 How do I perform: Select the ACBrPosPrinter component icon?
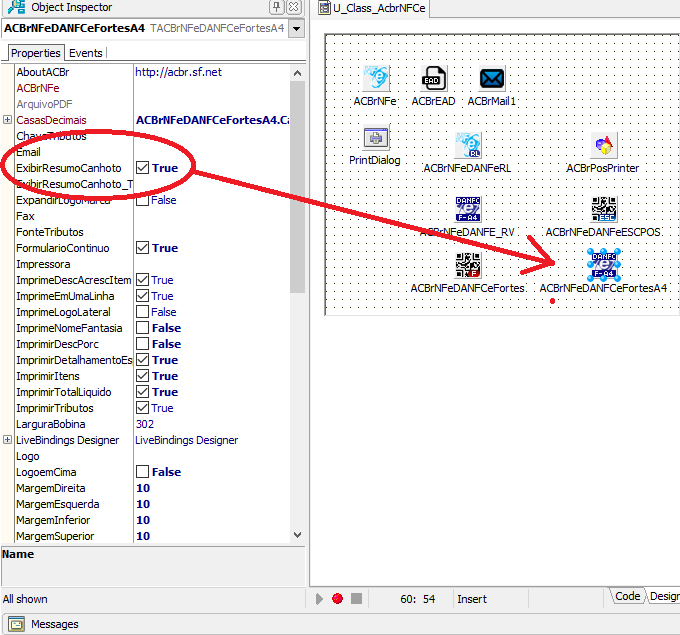[604, 145]
